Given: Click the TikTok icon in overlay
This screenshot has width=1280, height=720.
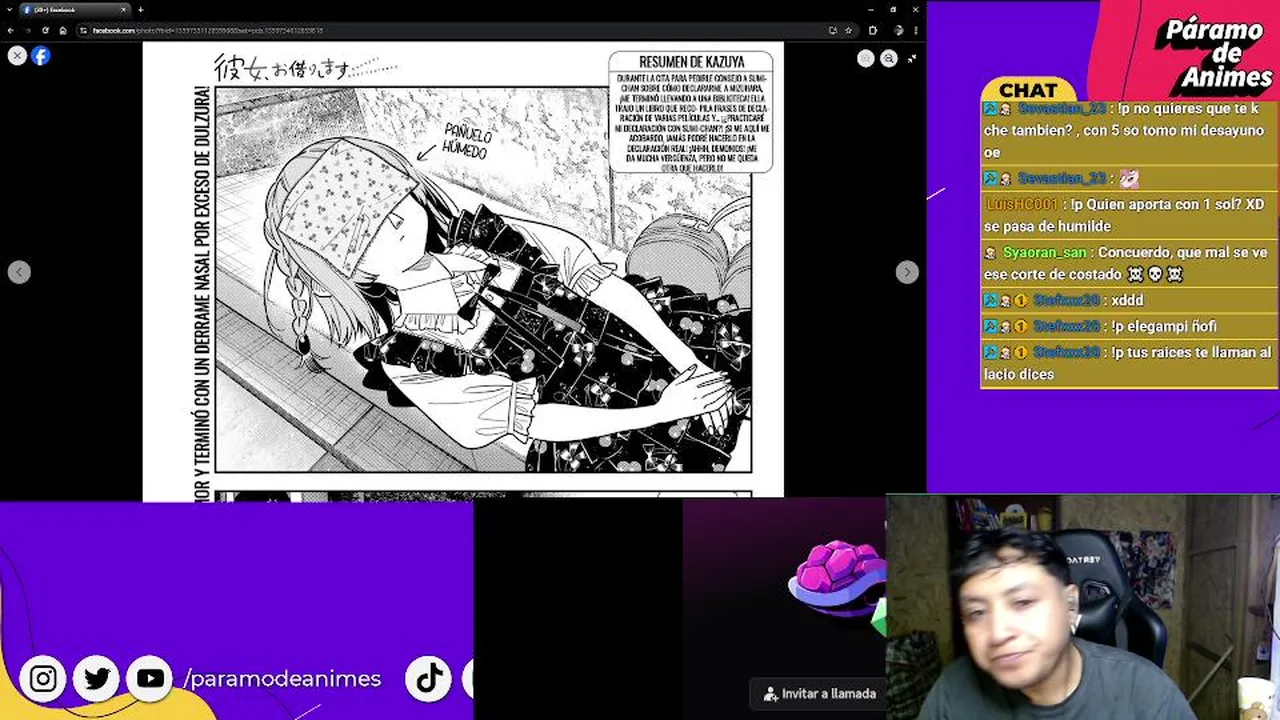Looking at the screenshot, I should (429, 679).
